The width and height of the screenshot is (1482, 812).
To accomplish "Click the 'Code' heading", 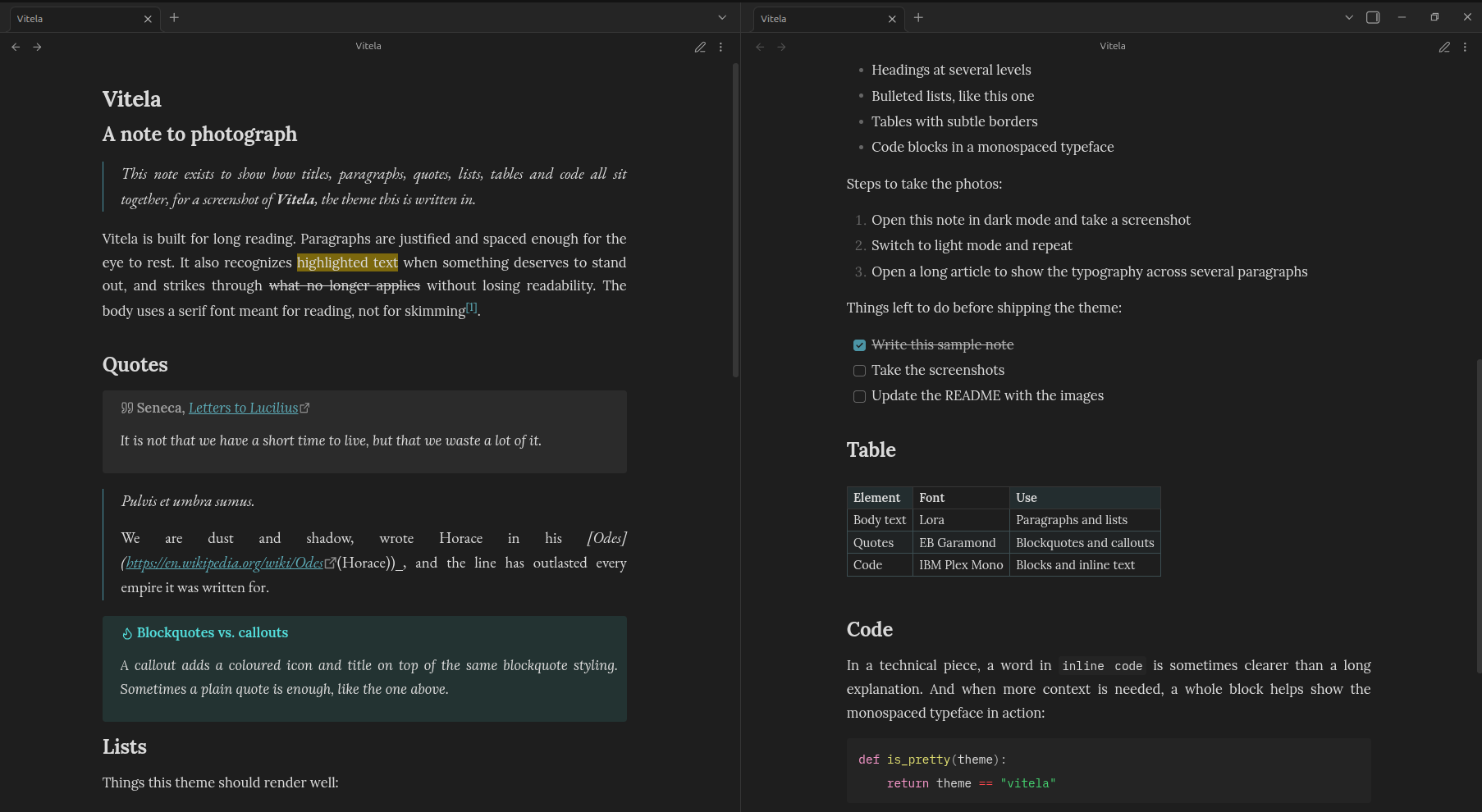I will (870, 630).
